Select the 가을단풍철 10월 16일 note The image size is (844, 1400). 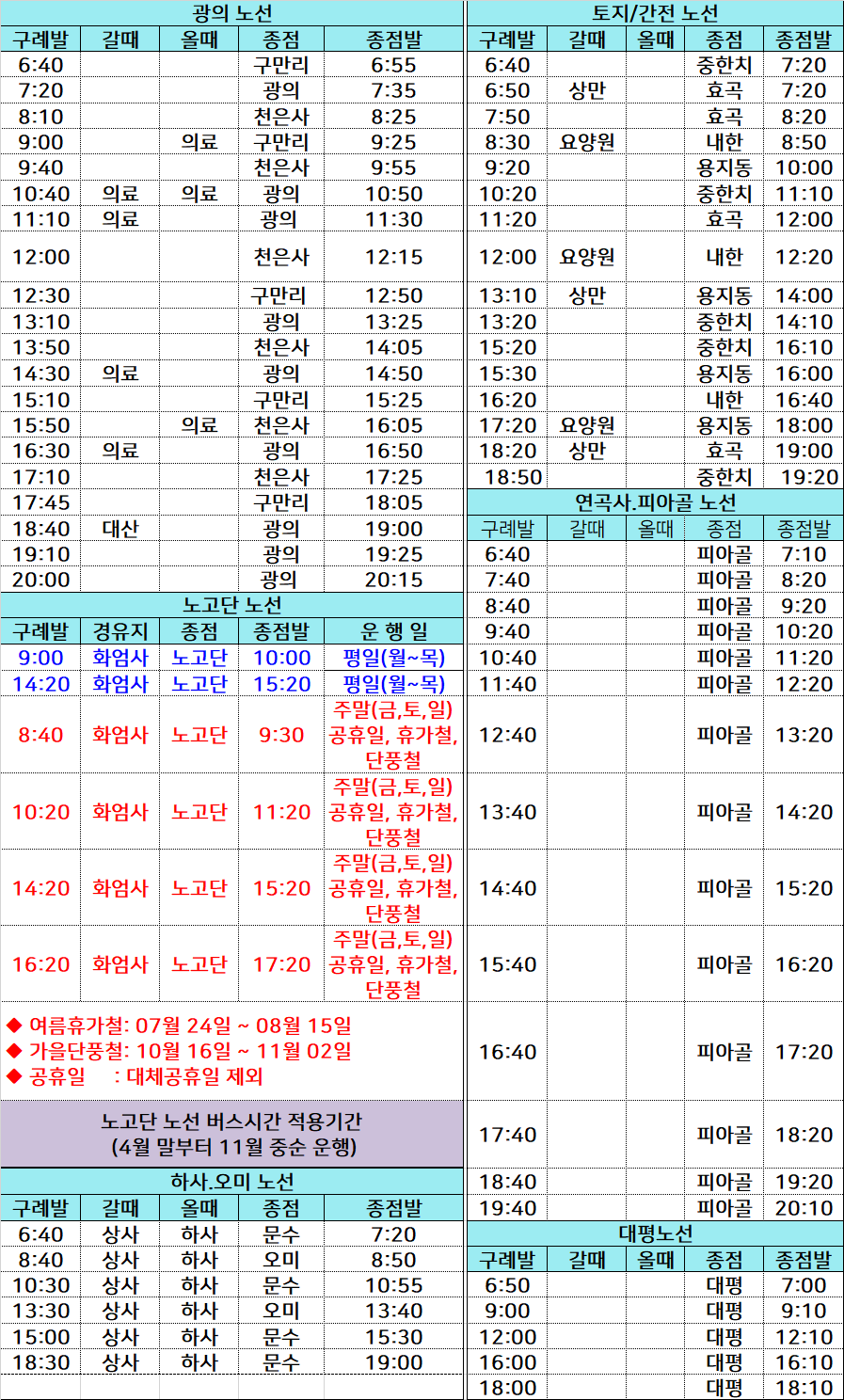coord(179,1051)
